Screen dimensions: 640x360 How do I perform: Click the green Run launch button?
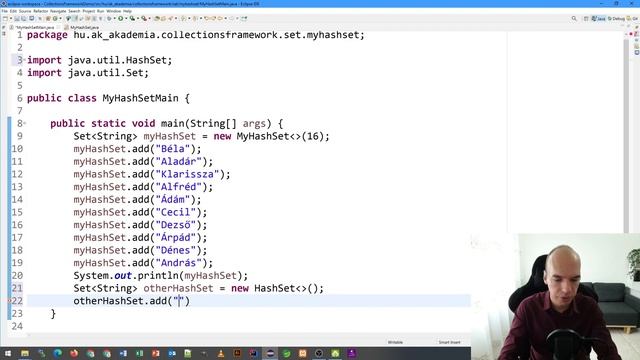click(x=120, y=18)
